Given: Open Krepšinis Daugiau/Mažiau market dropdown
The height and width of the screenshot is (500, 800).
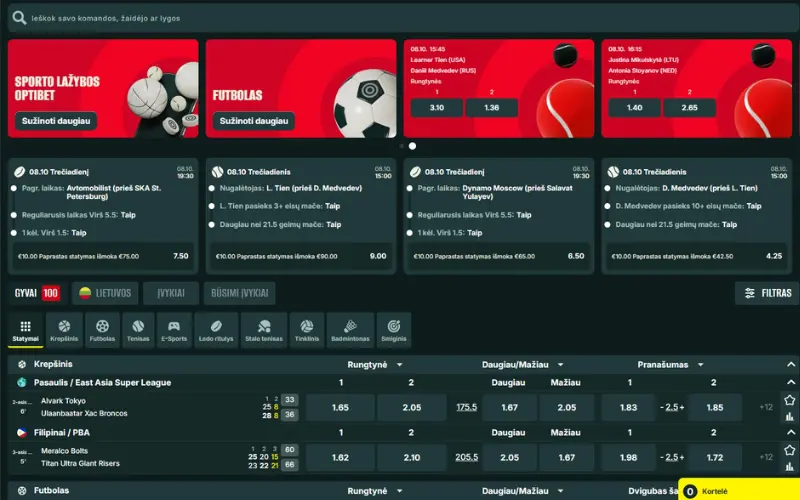Looking at the screenshot, I should [522, 365].
